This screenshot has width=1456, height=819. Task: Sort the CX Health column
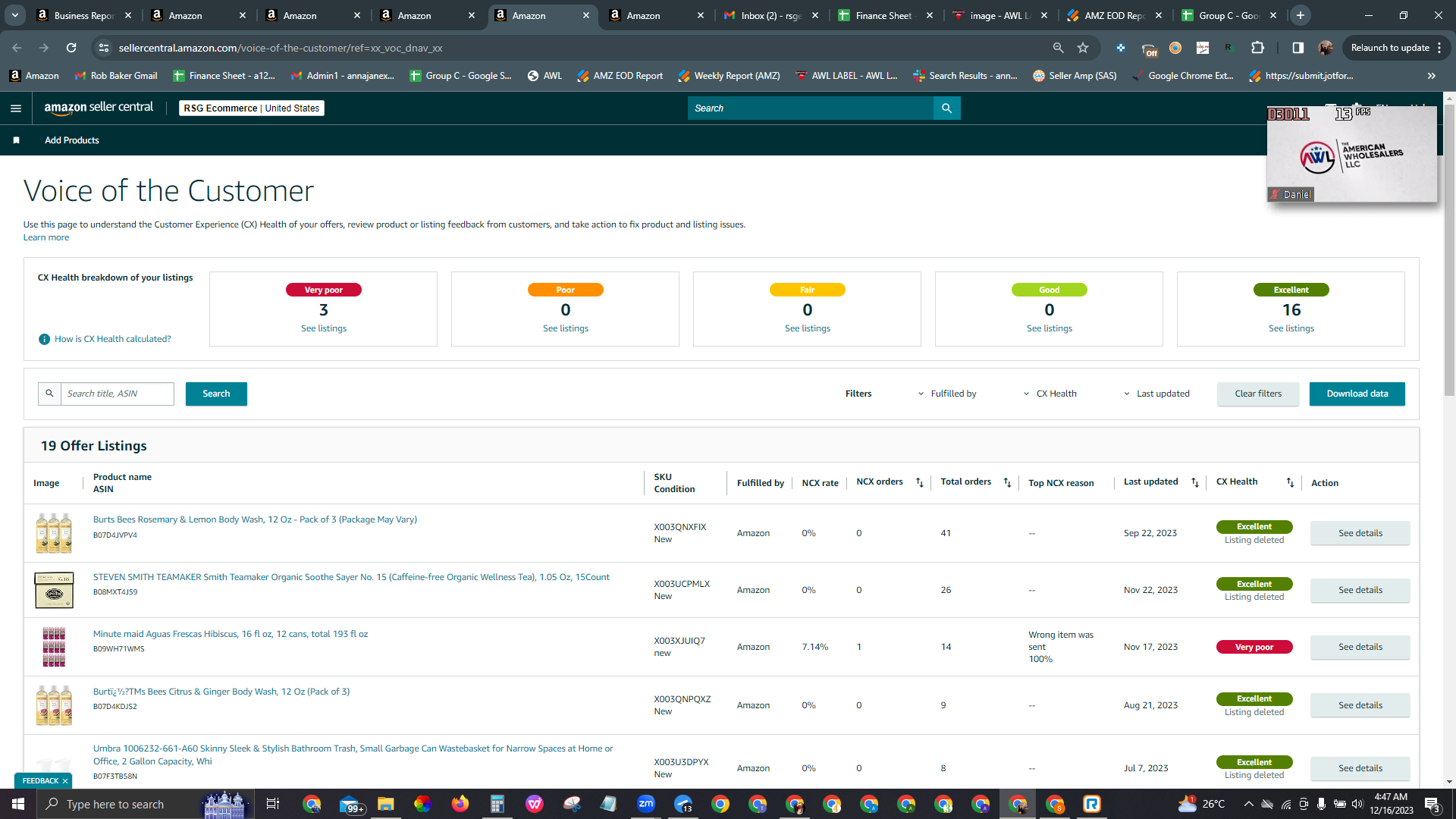1290,482
